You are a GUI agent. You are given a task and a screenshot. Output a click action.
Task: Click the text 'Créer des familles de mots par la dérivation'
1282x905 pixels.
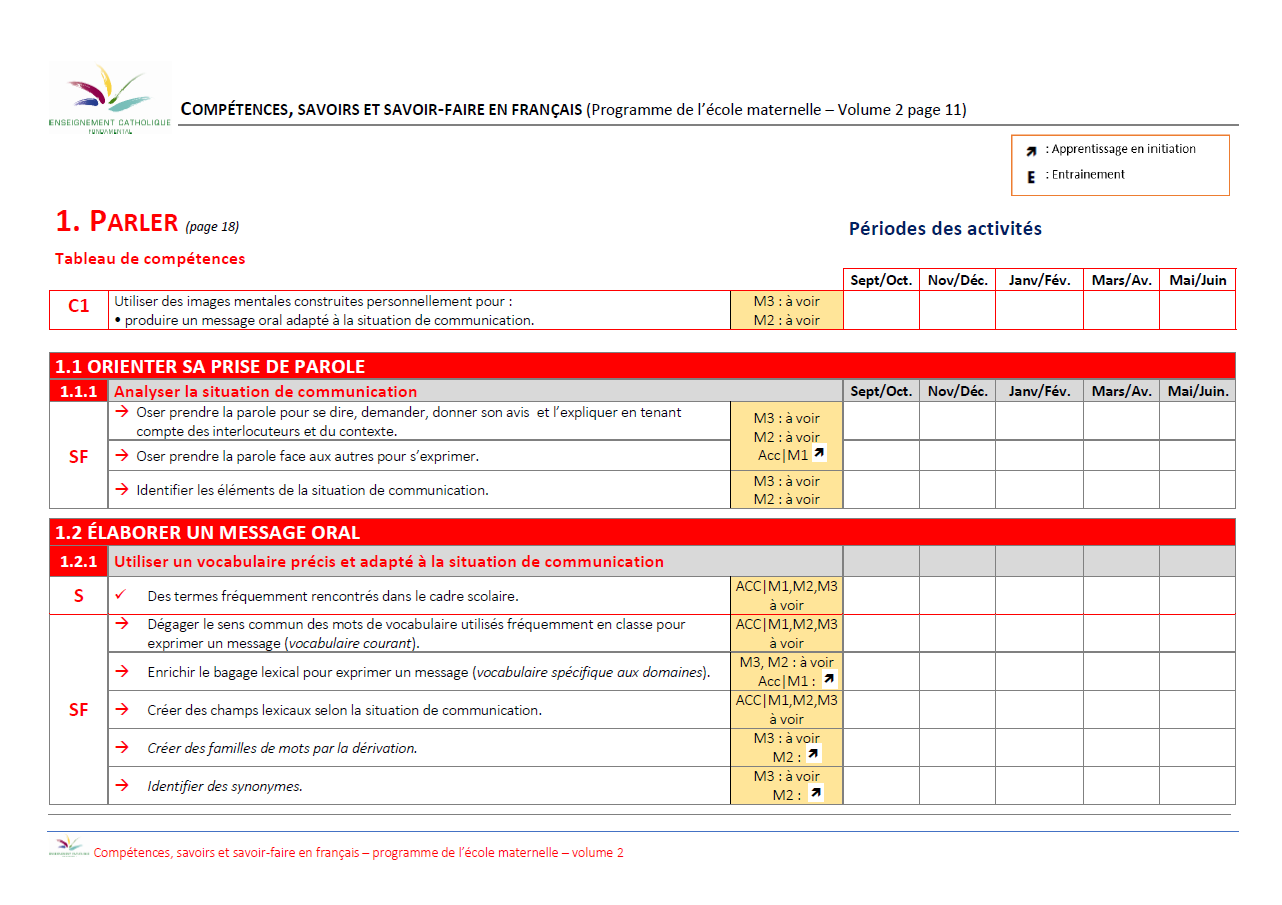(282, 748)
